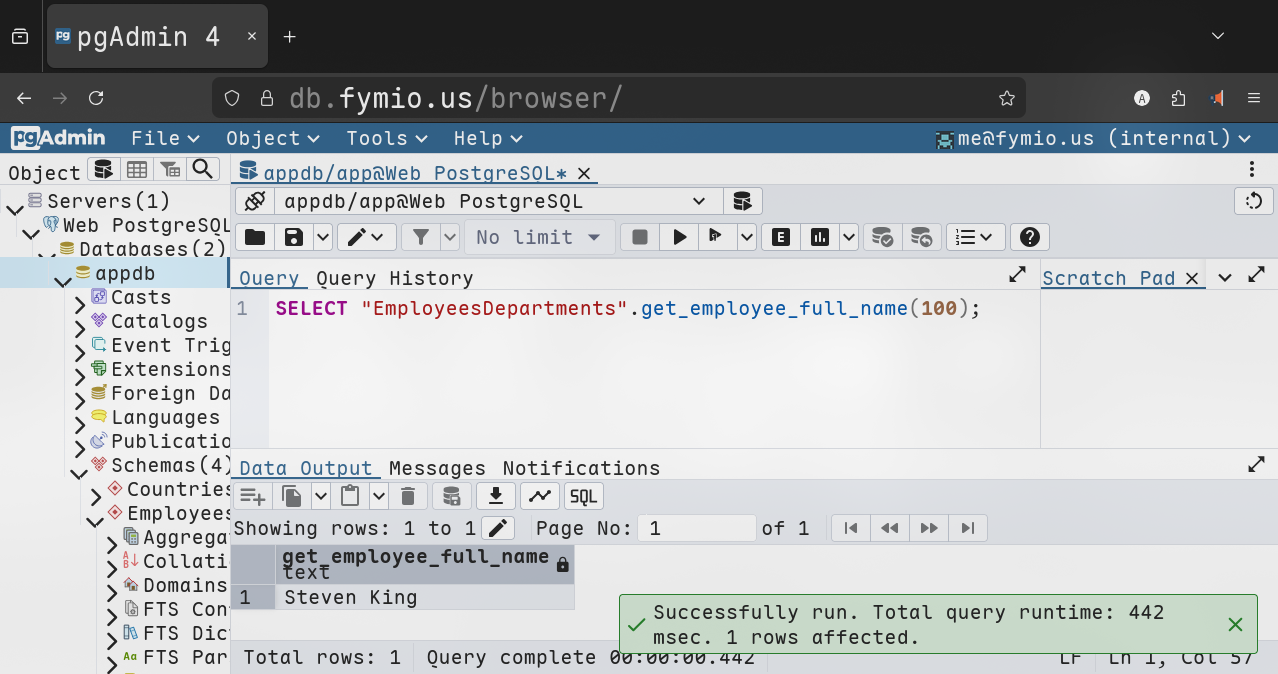Click the Explain (E) button
The height and width of the screenshot is (674, 1278).
[x=781, y=237]
